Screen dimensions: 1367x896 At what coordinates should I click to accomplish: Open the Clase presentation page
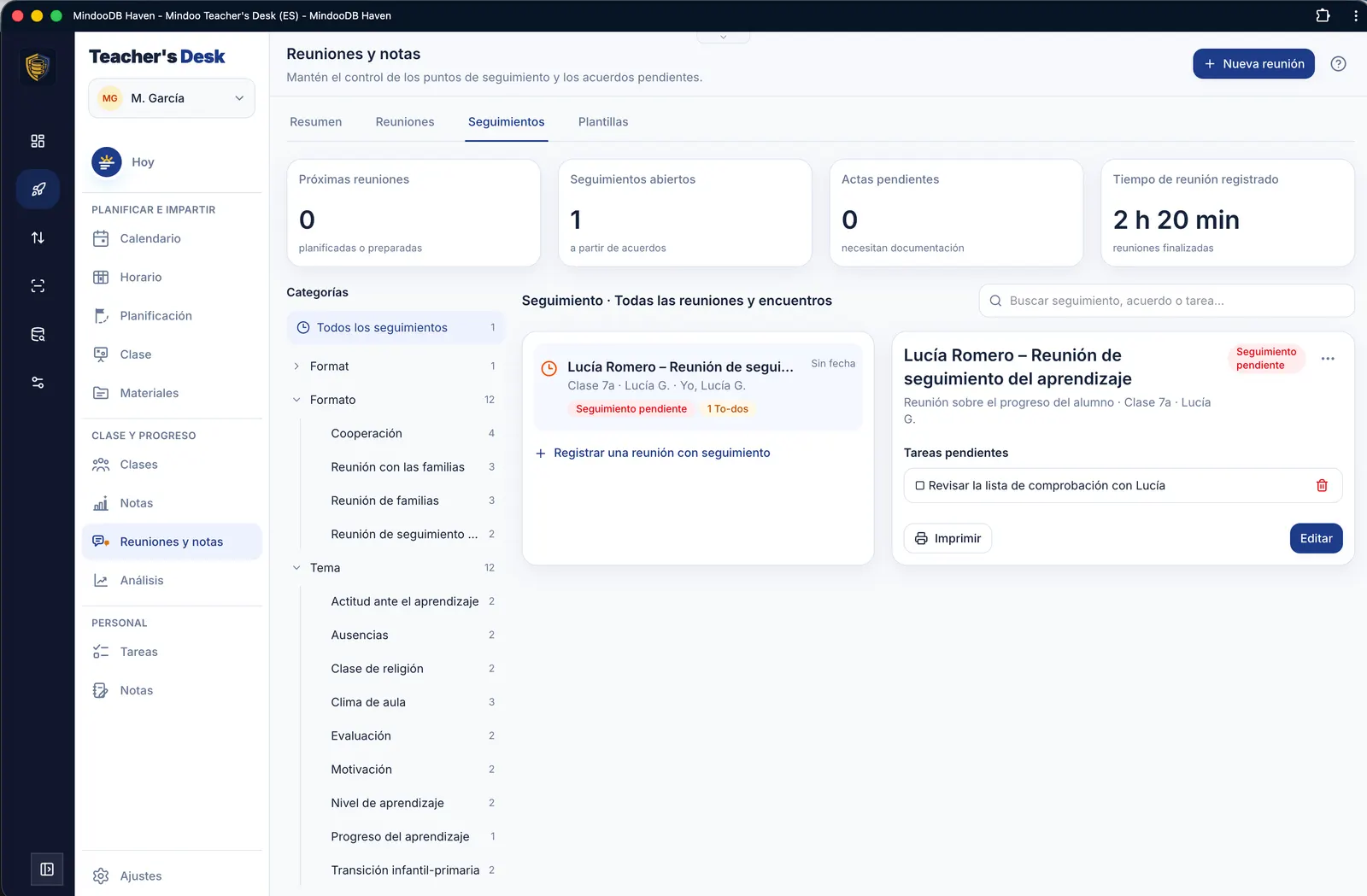pyautogui.click(x=172, y=354)
